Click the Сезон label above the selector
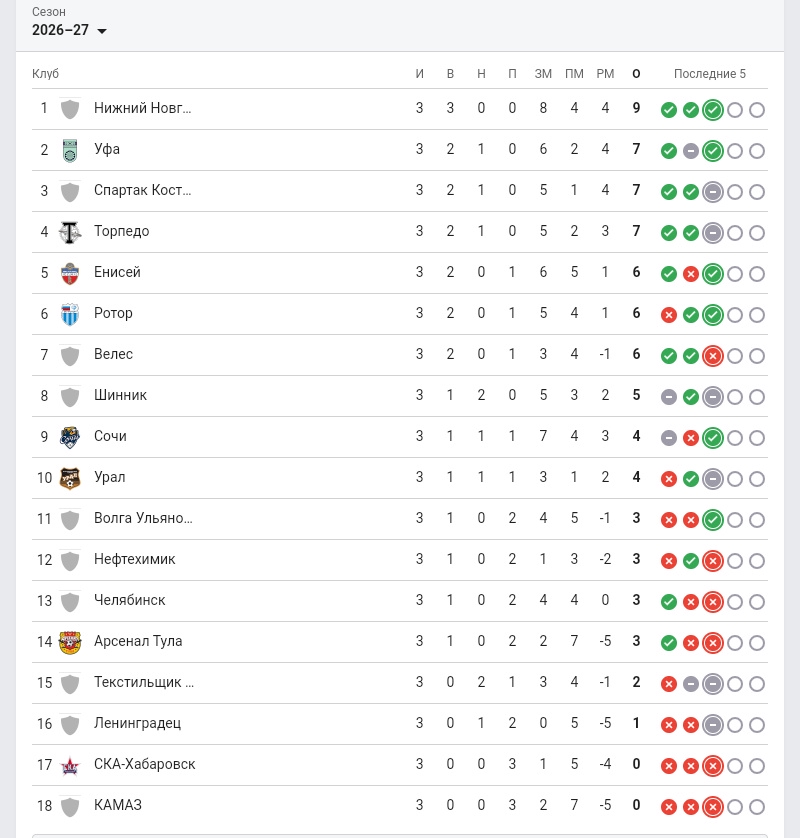This screenshot has width=800, height=838. click(x=49, y=12)
